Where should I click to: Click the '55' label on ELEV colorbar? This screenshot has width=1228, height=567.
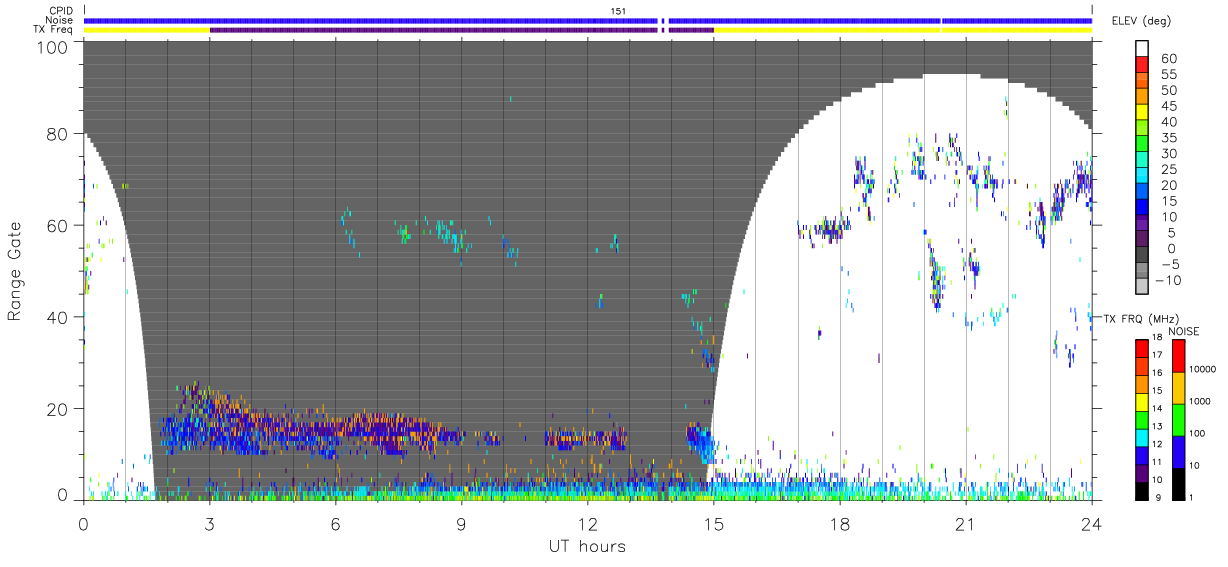[x=1167, y=75]
